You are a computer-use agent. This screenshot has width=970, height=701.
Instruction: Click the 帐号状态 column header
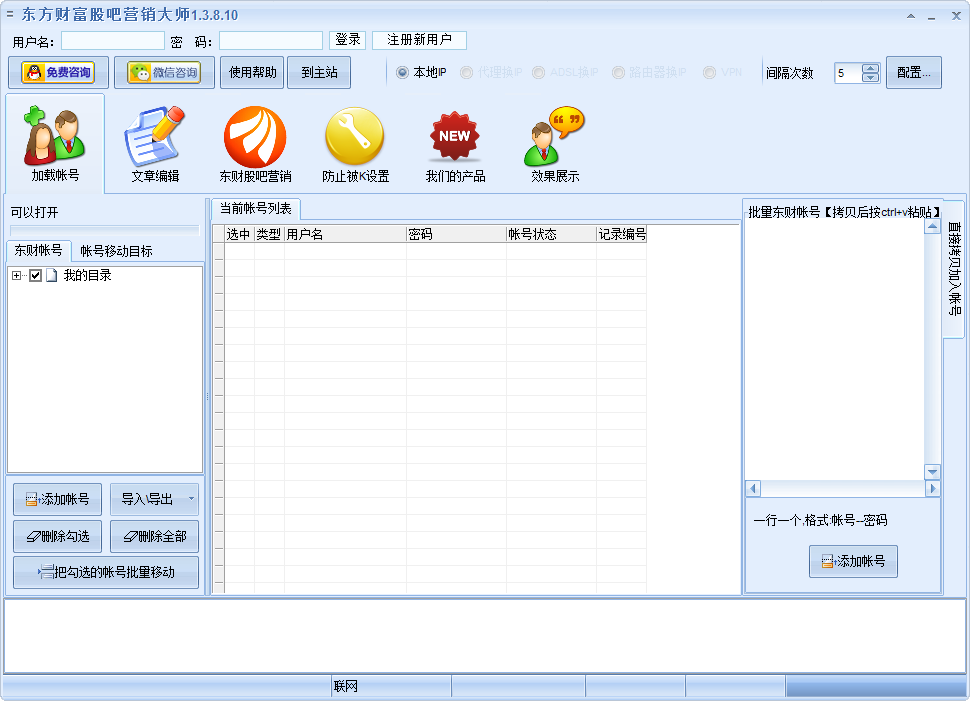551,234
